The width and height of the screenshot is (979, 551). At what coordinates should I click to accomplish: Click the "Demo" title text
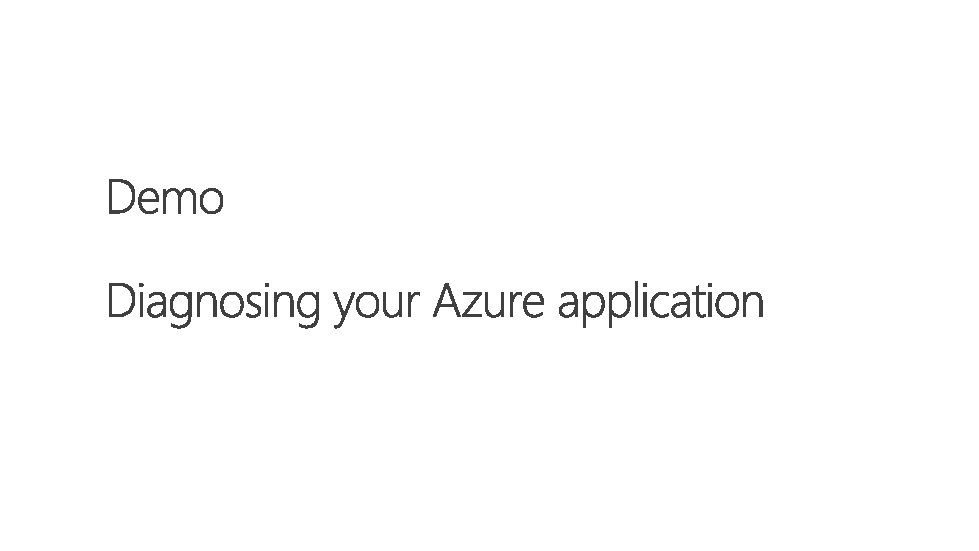(x=165, y=197)
